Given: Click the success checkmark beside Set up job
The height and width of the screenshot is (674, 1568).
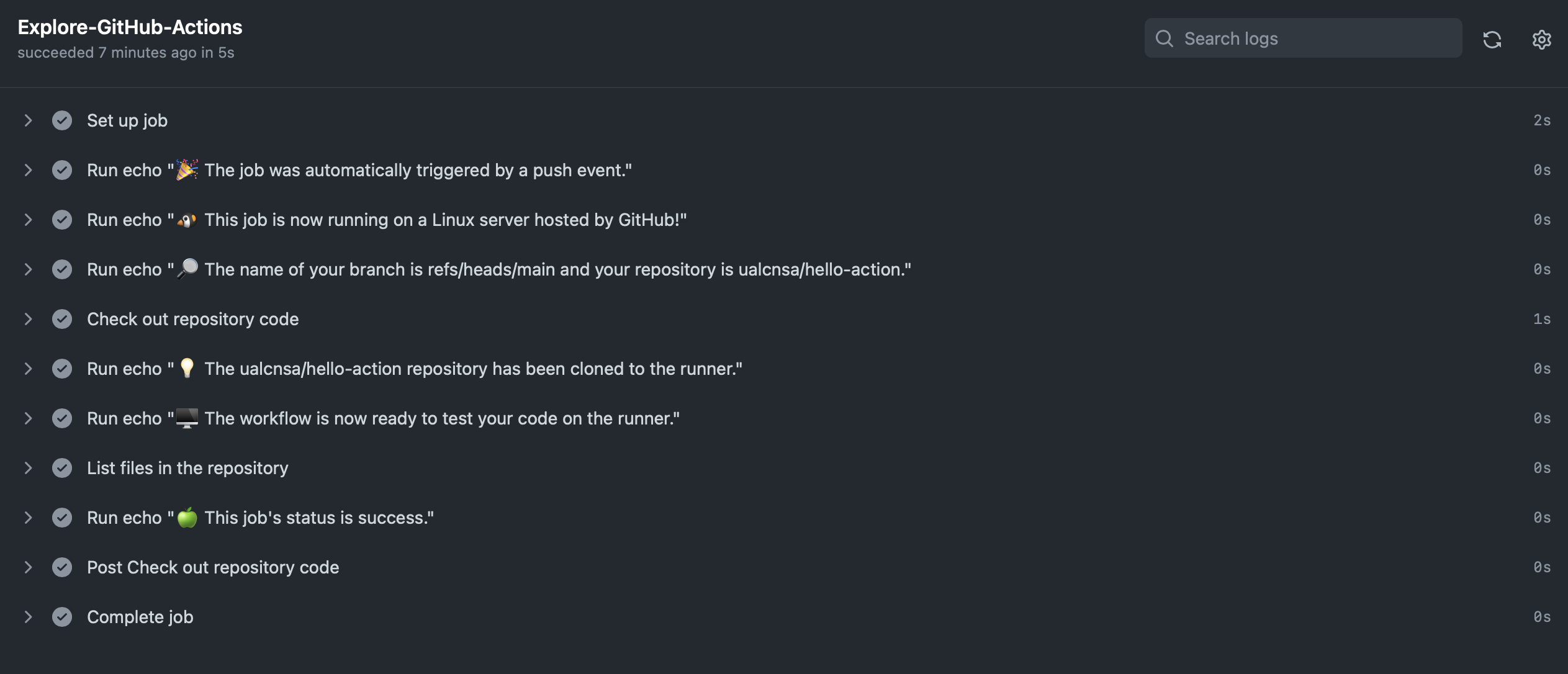Looking at the screenshot, I should click(x=62, y=120).
